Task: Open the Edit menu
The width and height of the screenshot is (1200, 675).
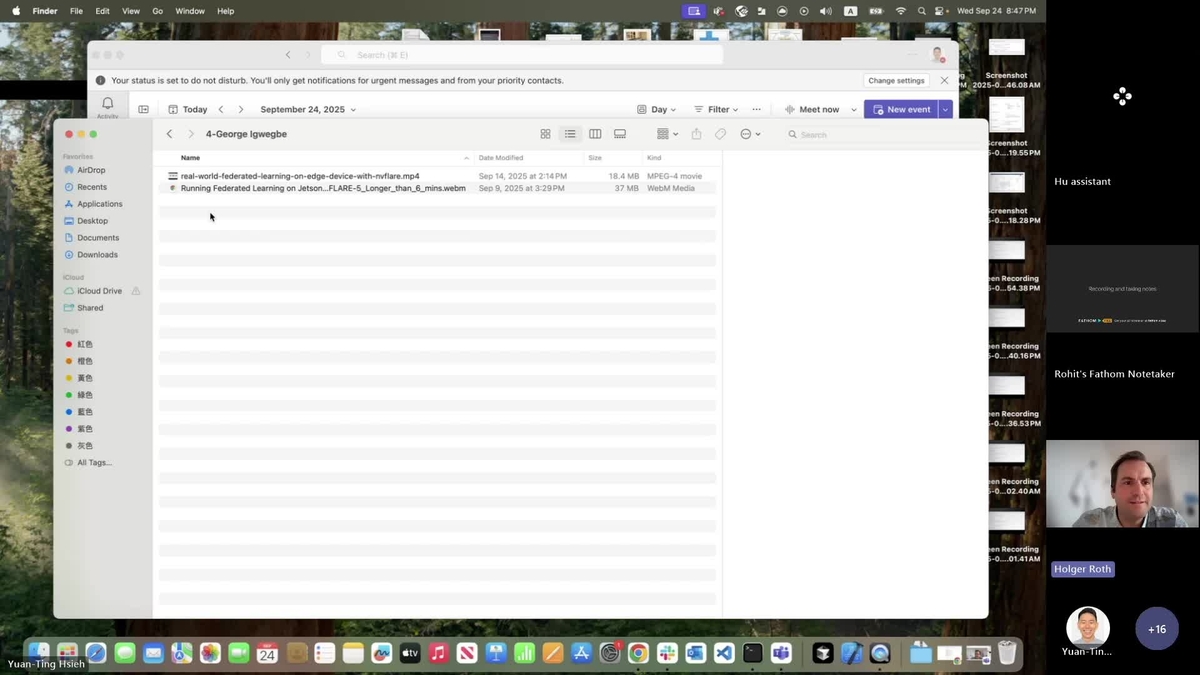Action: point(103,11)
